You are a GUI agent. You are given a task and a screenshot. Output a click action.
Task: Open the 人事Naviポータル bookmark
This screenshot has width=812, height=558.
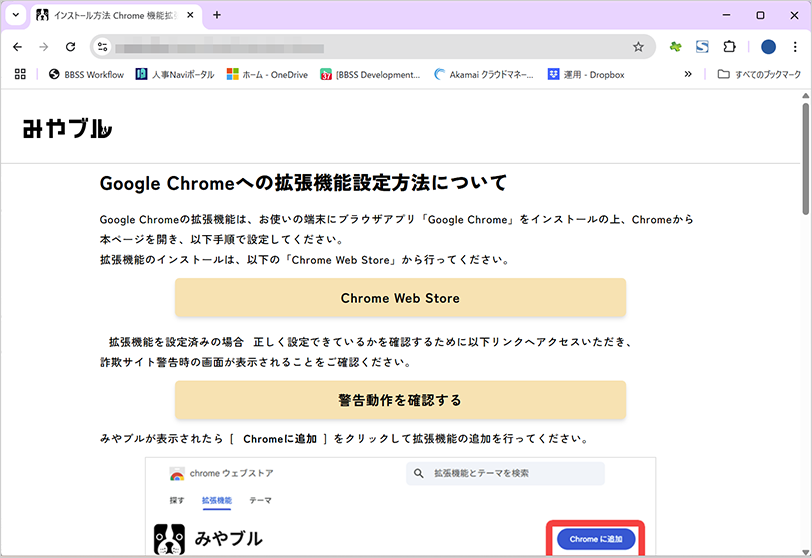click(x=175, y=74)
